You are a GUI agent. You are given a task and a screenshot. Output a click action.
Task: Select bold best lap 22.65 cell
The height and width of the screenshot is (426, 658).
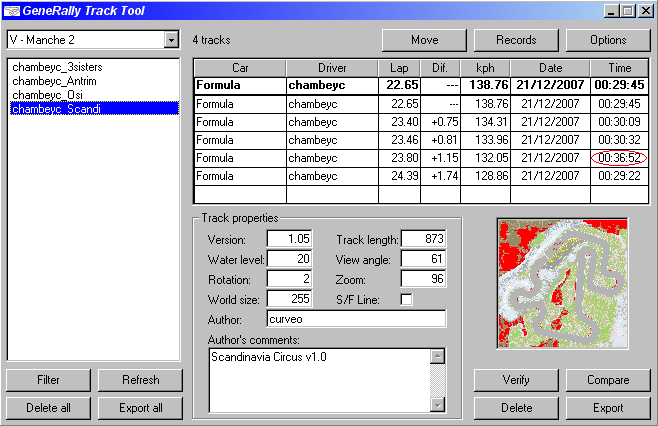pyautogui.click(x=400, y=86)
